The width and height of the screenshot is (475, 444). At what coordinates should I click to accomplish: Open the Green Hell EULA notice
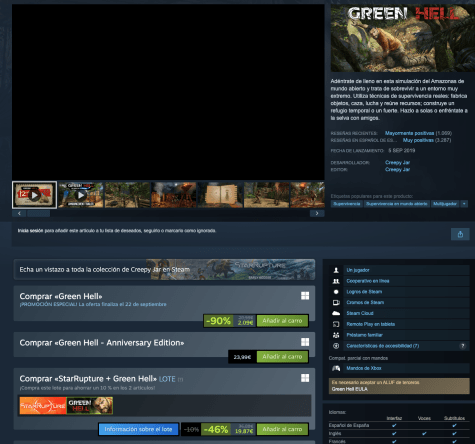click(399, 386)
